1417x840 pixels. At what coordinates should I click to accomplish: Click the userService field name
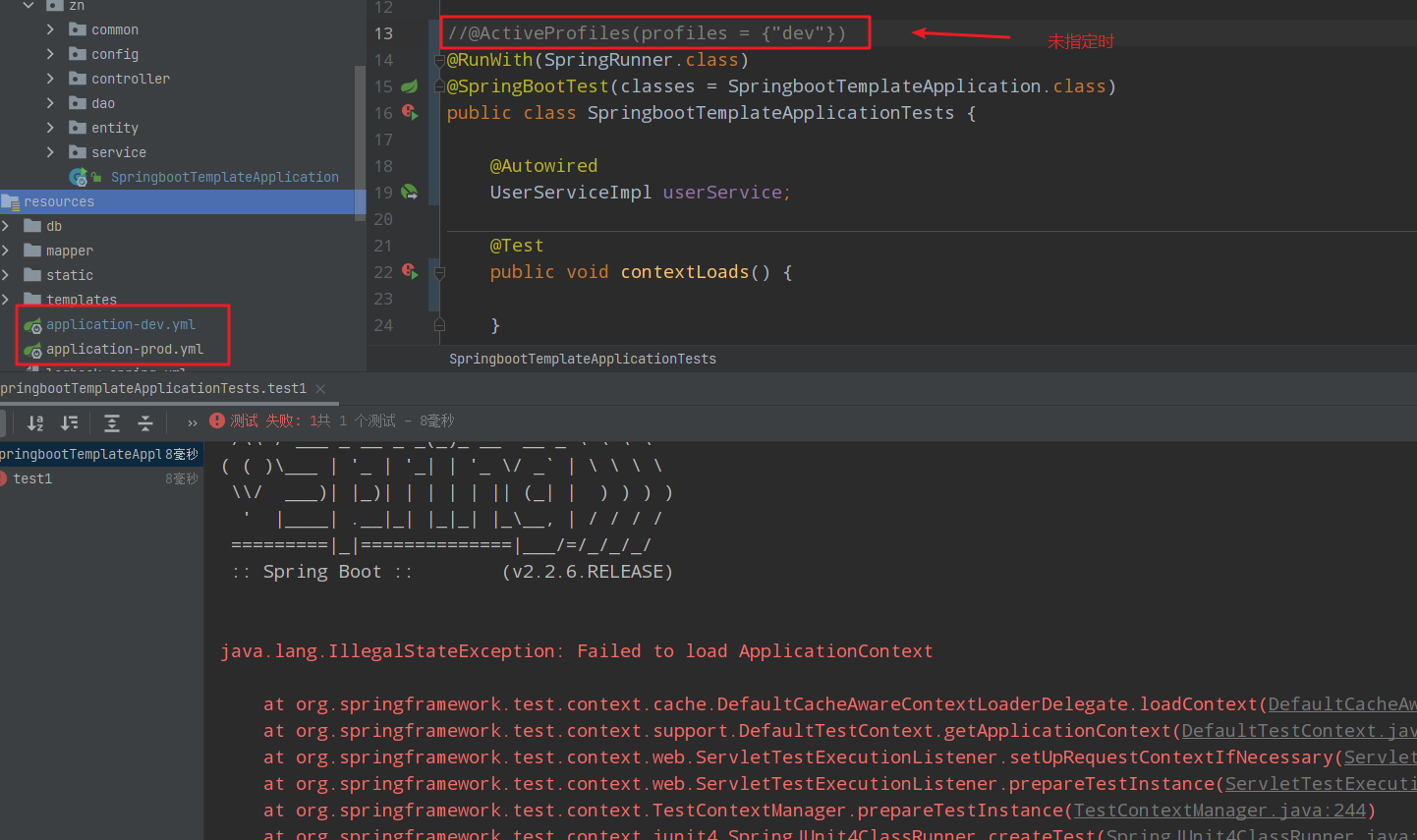(x=722, y=193)
